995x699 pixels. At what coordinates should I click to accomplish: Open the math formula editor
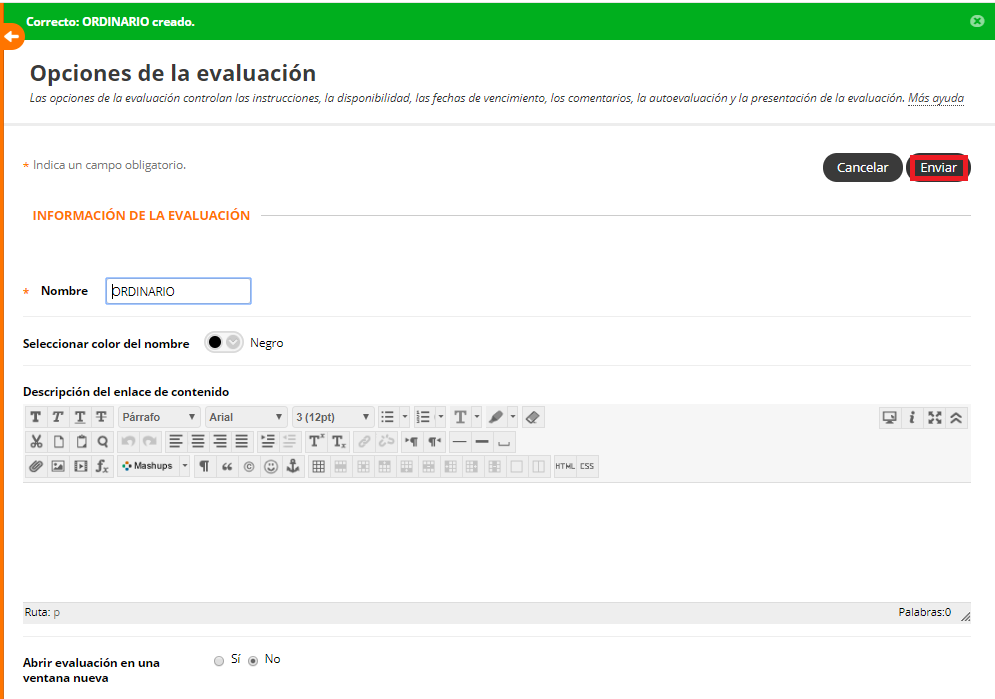(102, 466)
